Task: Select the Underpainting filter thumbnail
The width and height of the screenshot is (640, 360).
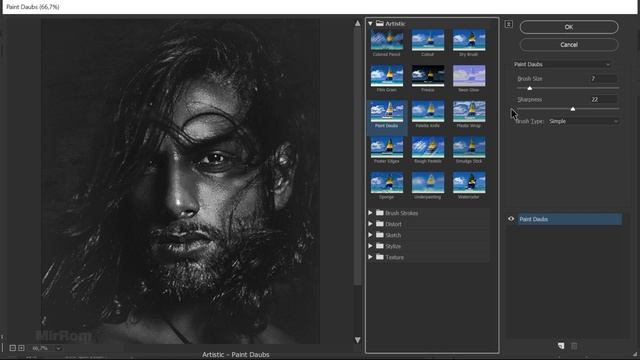Action: point(428,182)
